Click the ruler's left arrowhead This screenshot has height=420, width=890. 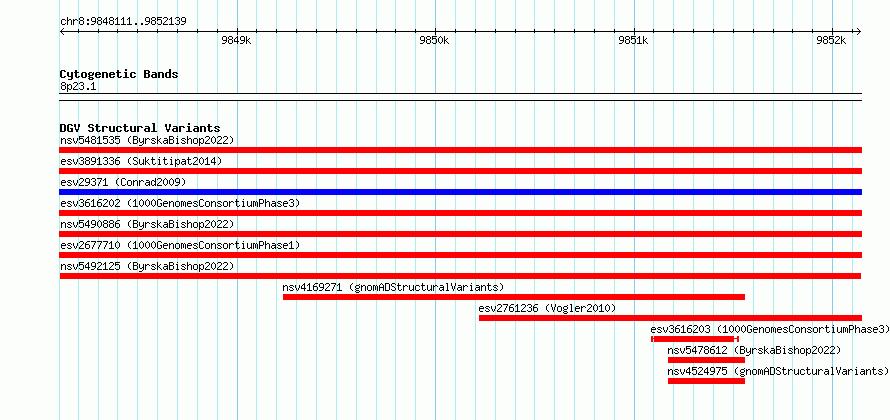tap(62, 32)
